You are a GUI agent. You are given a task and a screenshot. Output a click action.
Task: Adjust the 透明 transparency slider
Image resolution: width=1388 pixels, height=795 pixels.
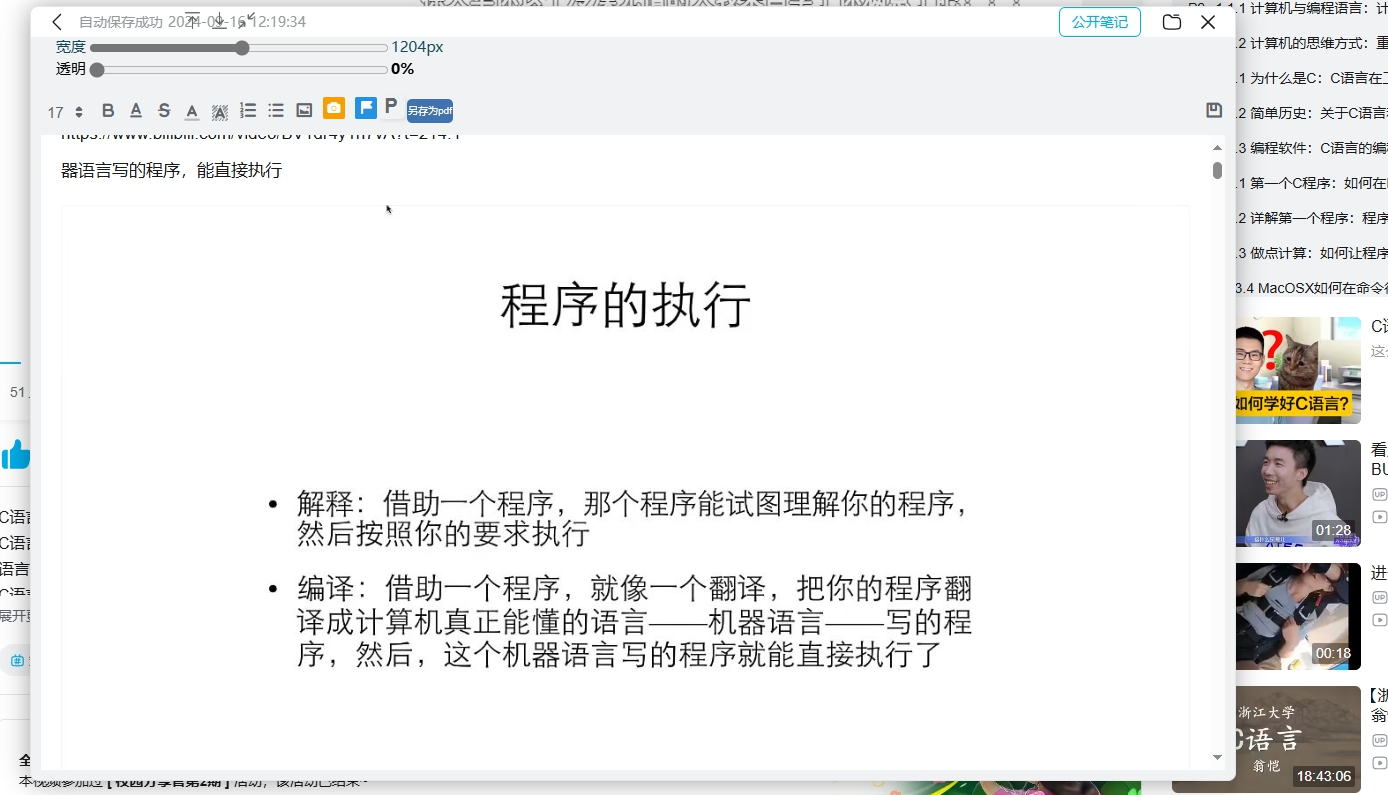(x=238, y=69)
